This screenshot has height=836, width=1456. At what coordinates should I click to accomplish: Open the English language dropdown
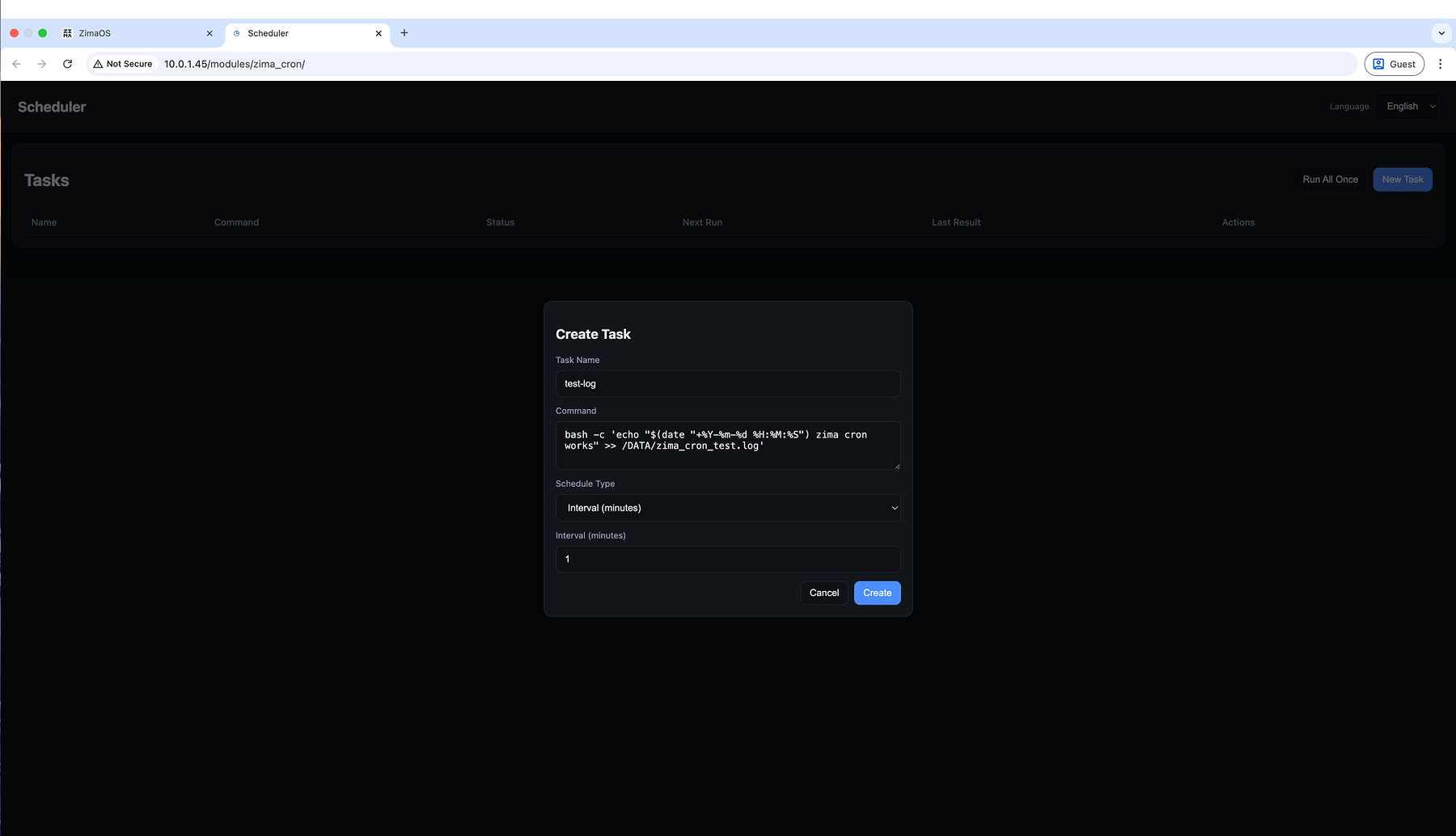(x=1409, y=107)
